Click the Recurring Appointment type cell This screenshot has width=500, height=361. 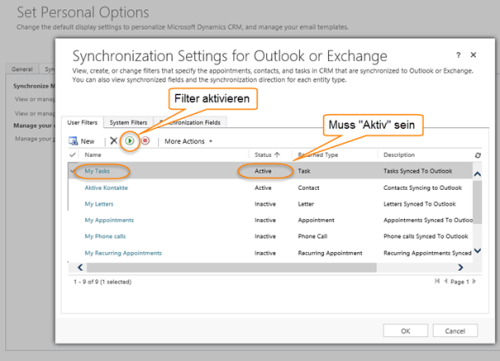coord(330,253)
